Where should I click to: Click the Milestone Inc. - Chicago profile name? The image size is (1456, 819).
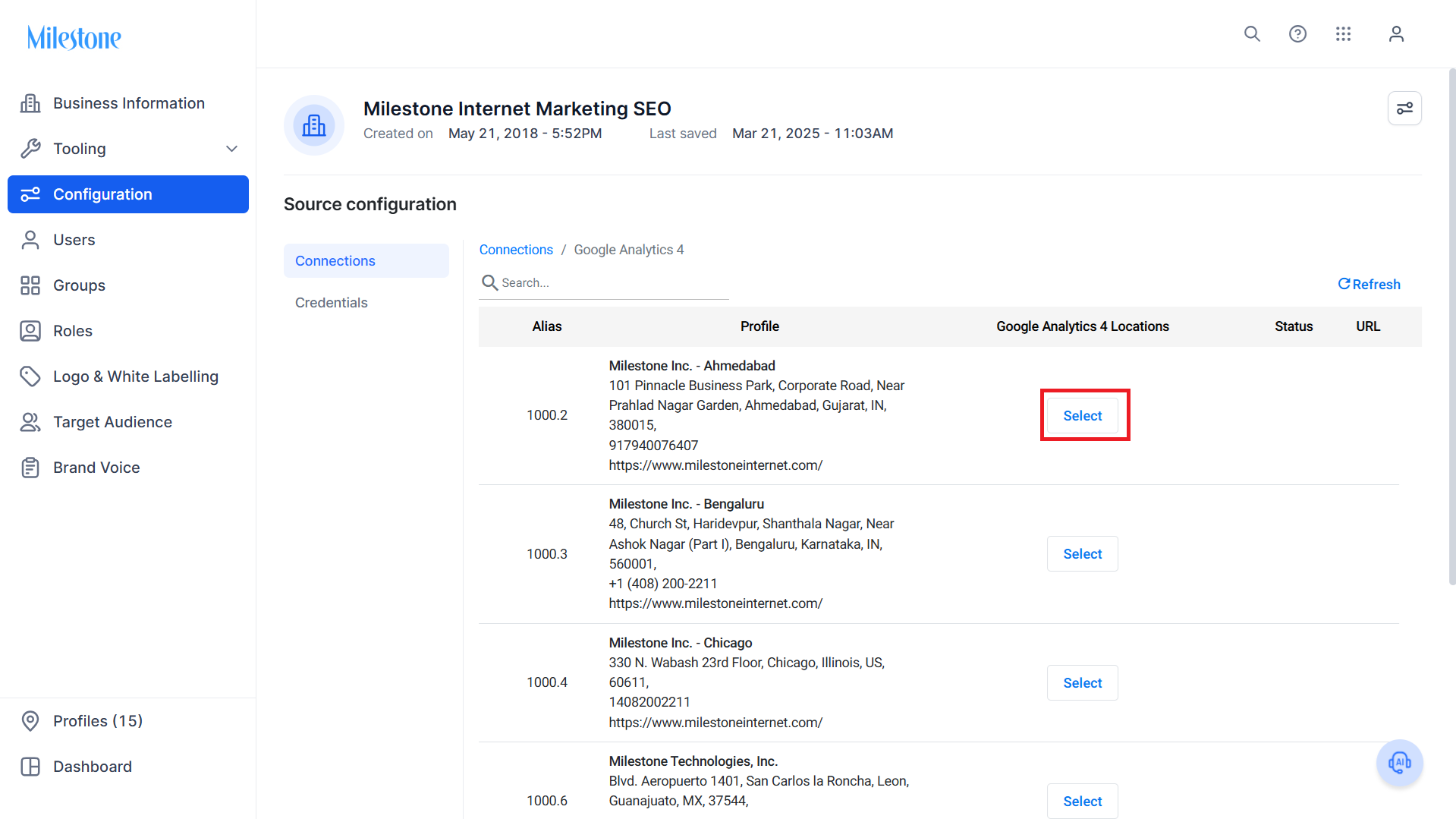point(680,643)
